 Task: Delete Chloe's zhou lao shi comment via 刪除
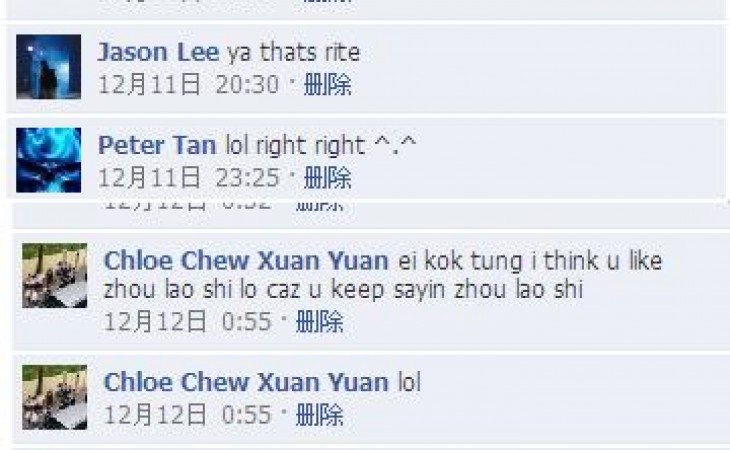click(320, 322)
